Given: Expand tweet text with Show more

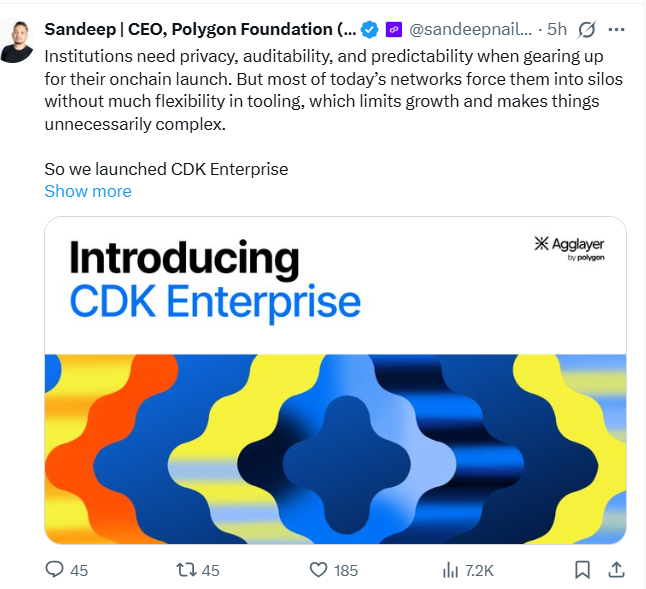Looking at the screenshot, I should 88,191.
